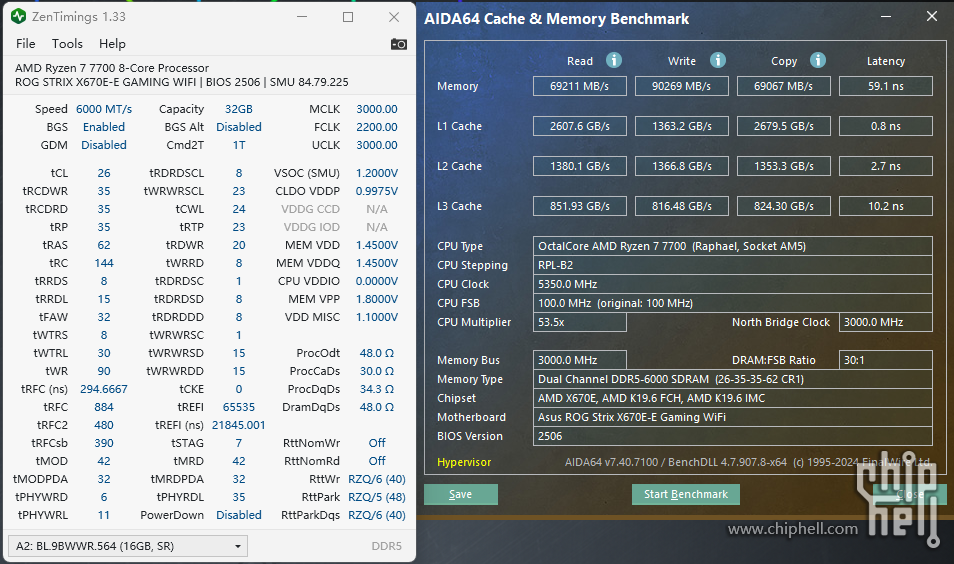
Task: Click the Memory Type DDR5-6000 SDRAM field
Action: click(x=733, y=379)
